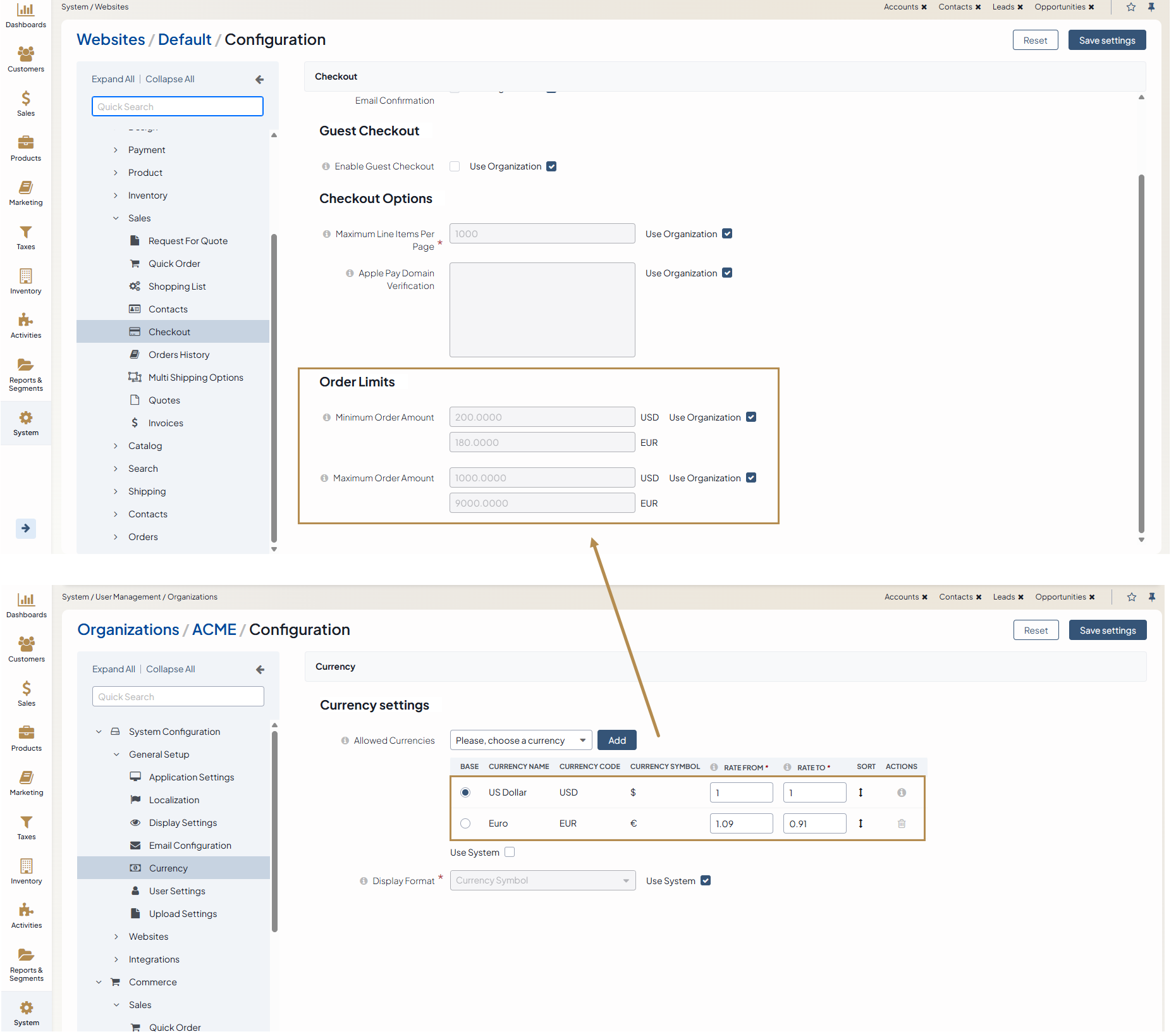
Task: Uncheck Use Organization for Maximum Line Items Per Page
Action: point(727,233)
